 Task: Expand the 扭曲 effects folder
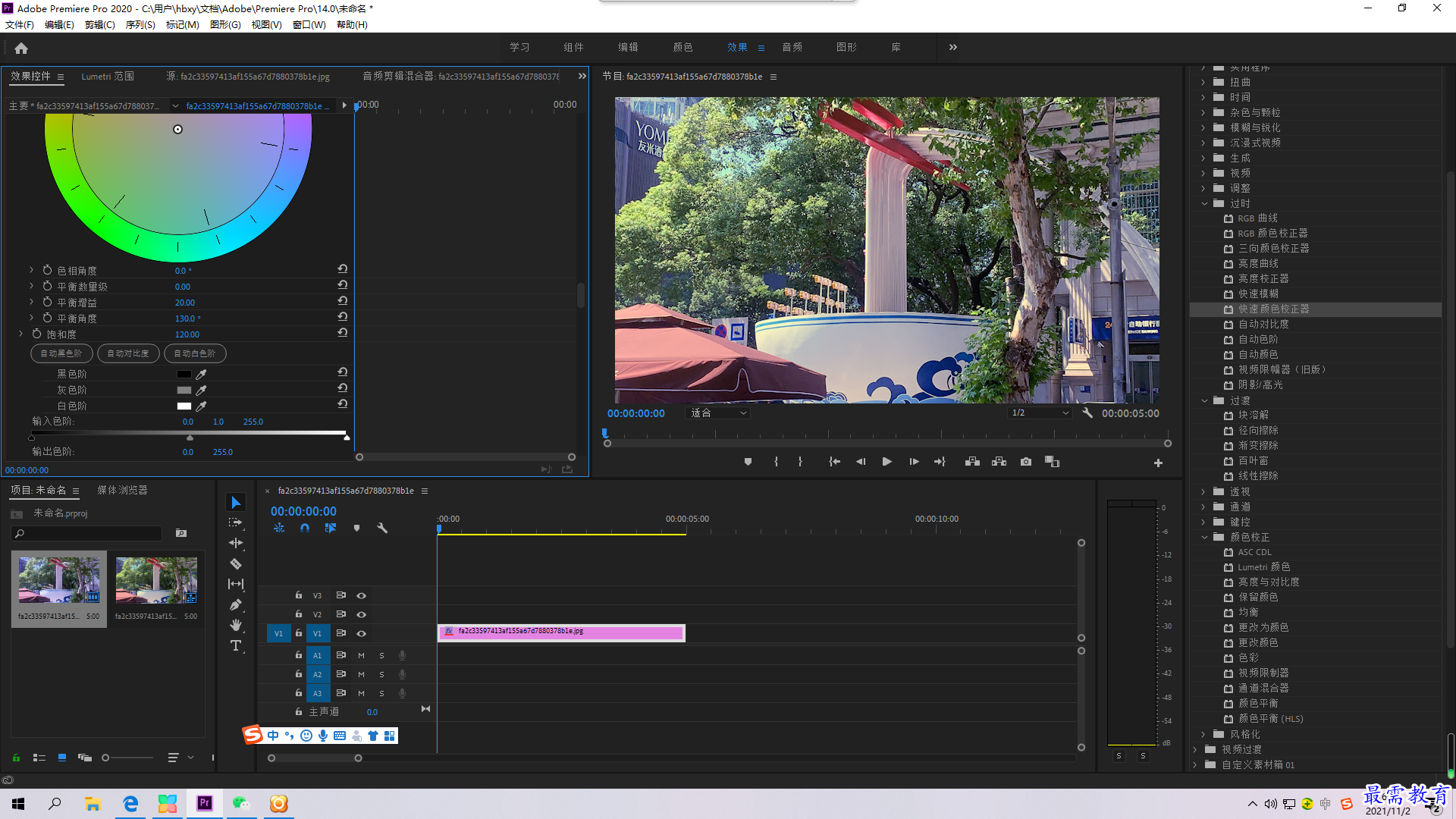point(1203,82)
